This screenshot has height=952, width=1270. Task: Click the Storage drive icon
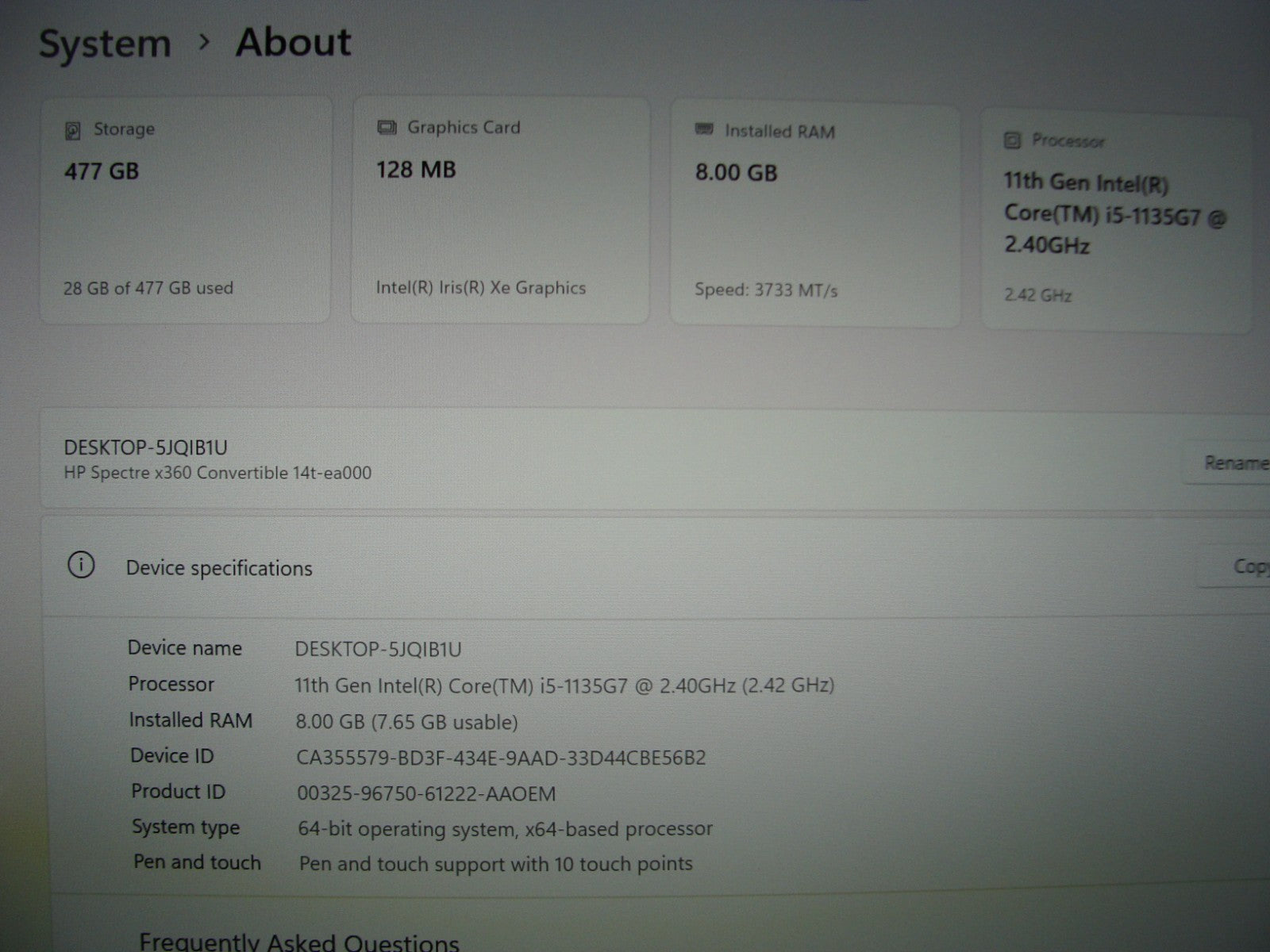(73, 130)
